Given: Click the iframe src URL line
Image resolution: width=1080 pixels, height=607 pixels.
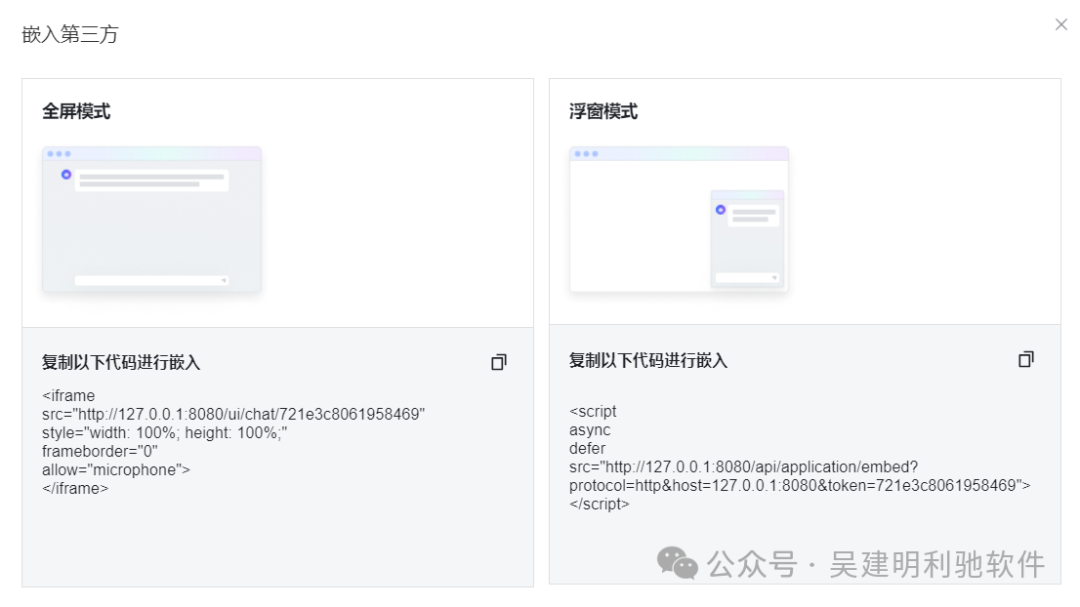Looking at the screenshot, I should [x=233, y=414].
